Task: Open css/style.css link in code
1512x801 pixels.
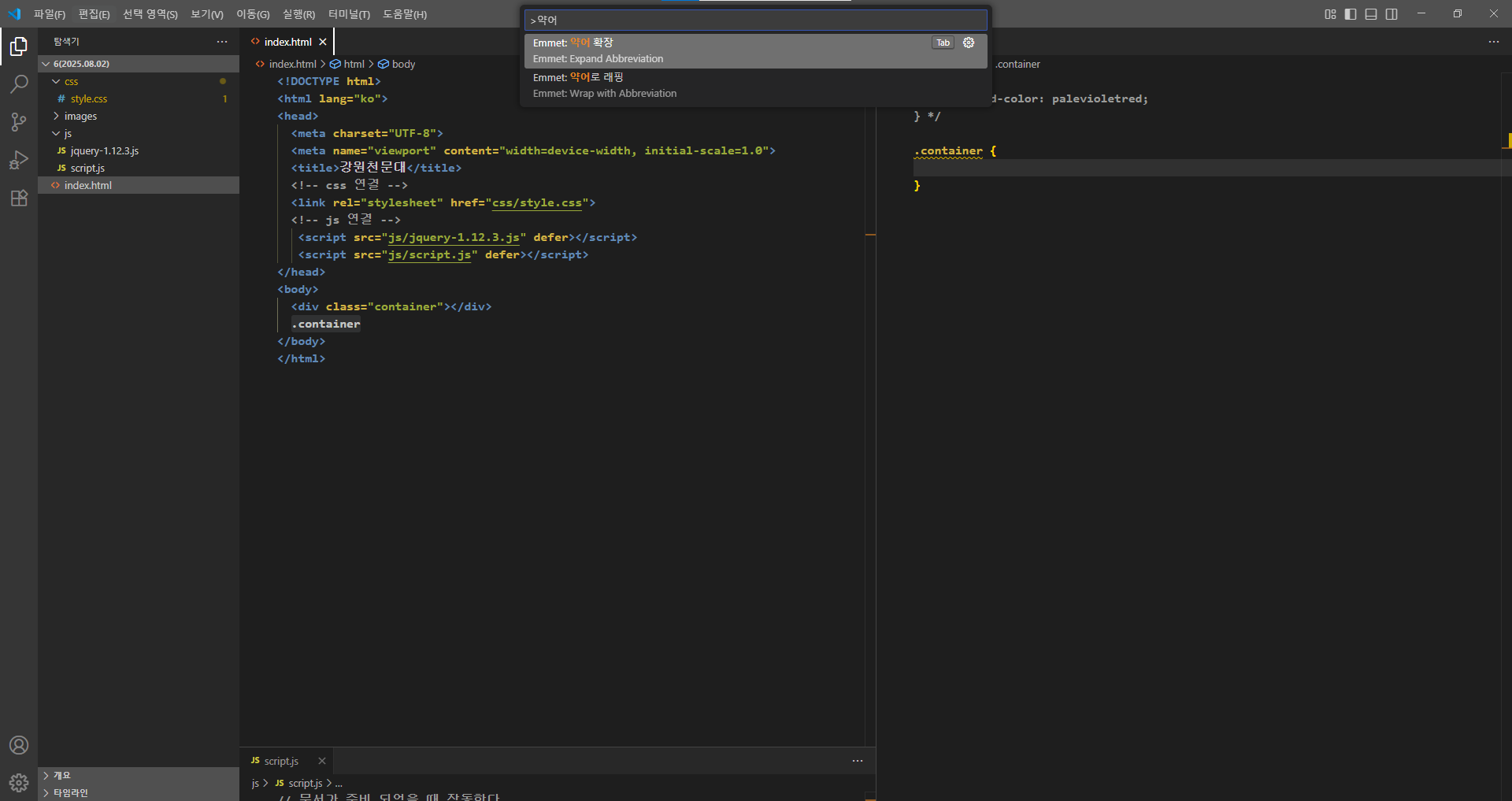Action: pyautogui.click(x=537, y=202)
